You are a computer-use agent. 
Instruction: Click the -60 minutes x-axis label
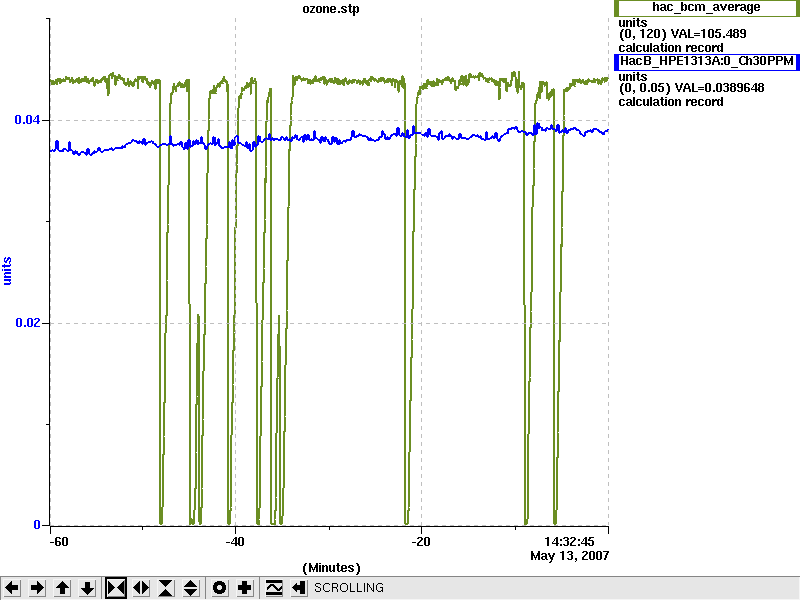tap(59, 542)
